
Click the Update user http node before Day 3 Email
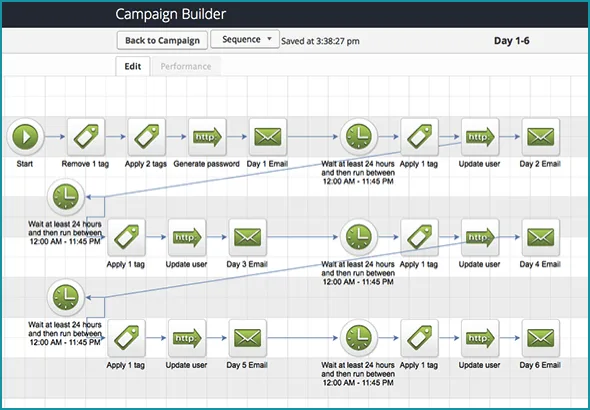pyautogui.click(x=187, y=237)
